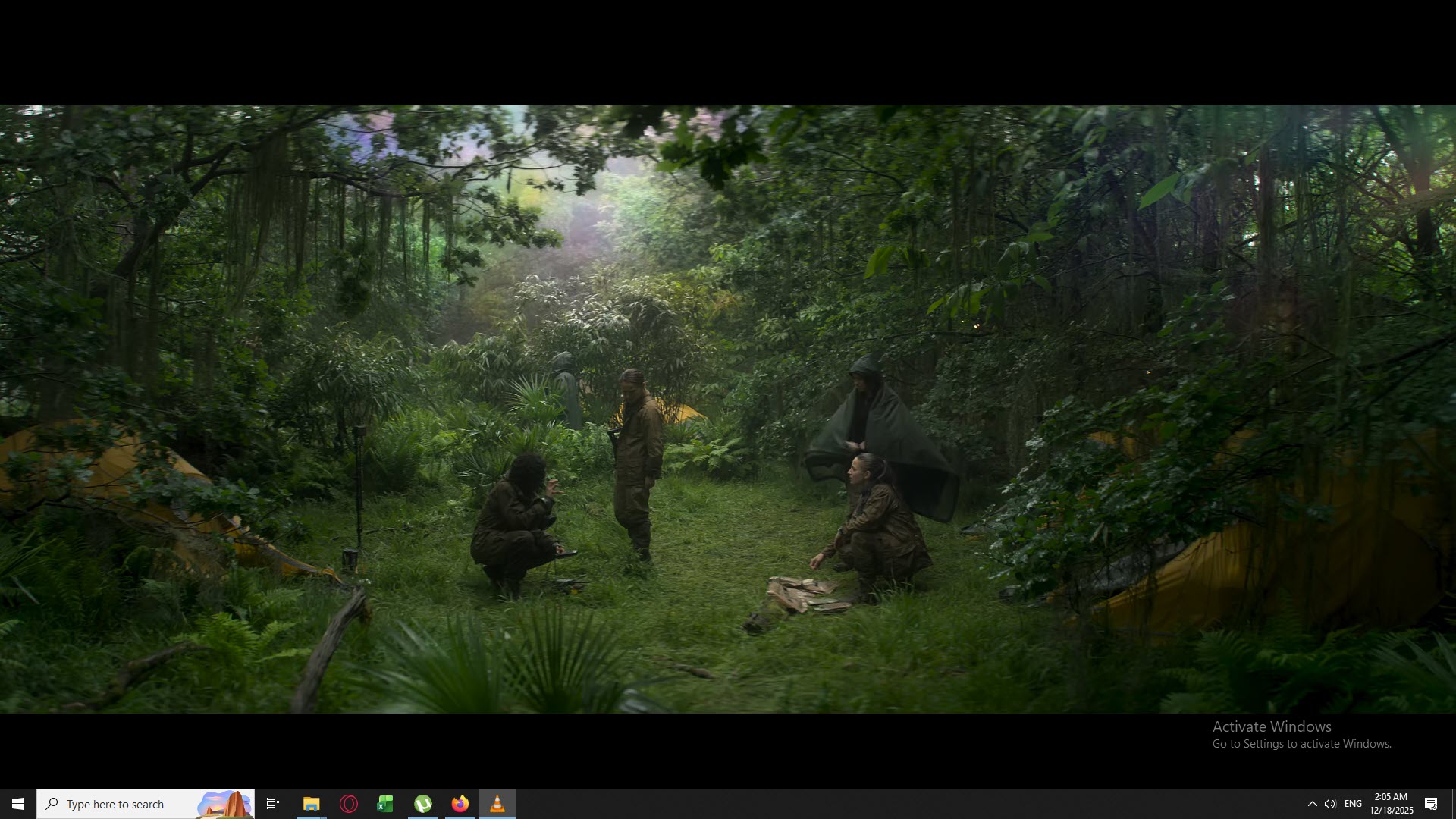
Task: Click Show desktop sliver at taskbar end
Action: (x=1453, y=804)
